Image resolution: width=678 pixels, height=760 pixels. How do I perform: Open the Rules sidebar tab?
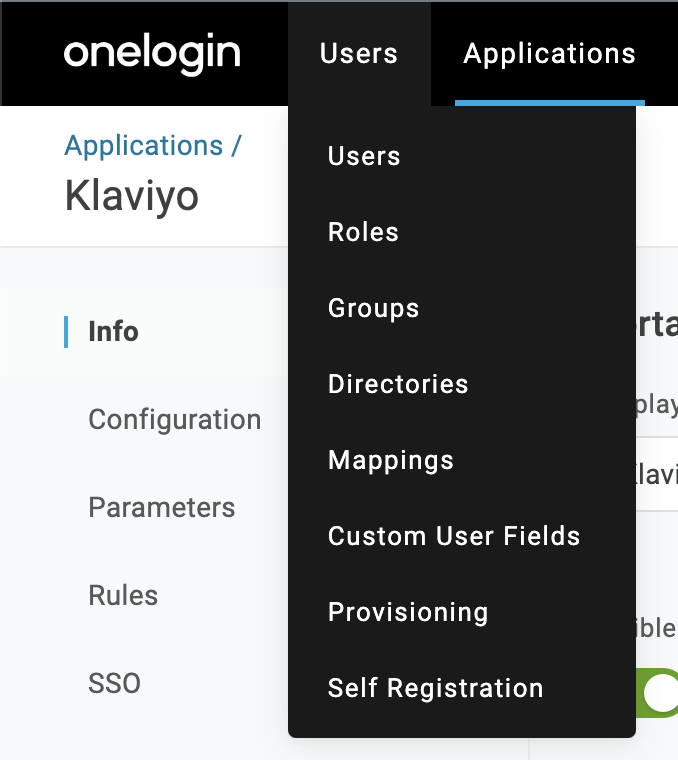tap(123, 596)
